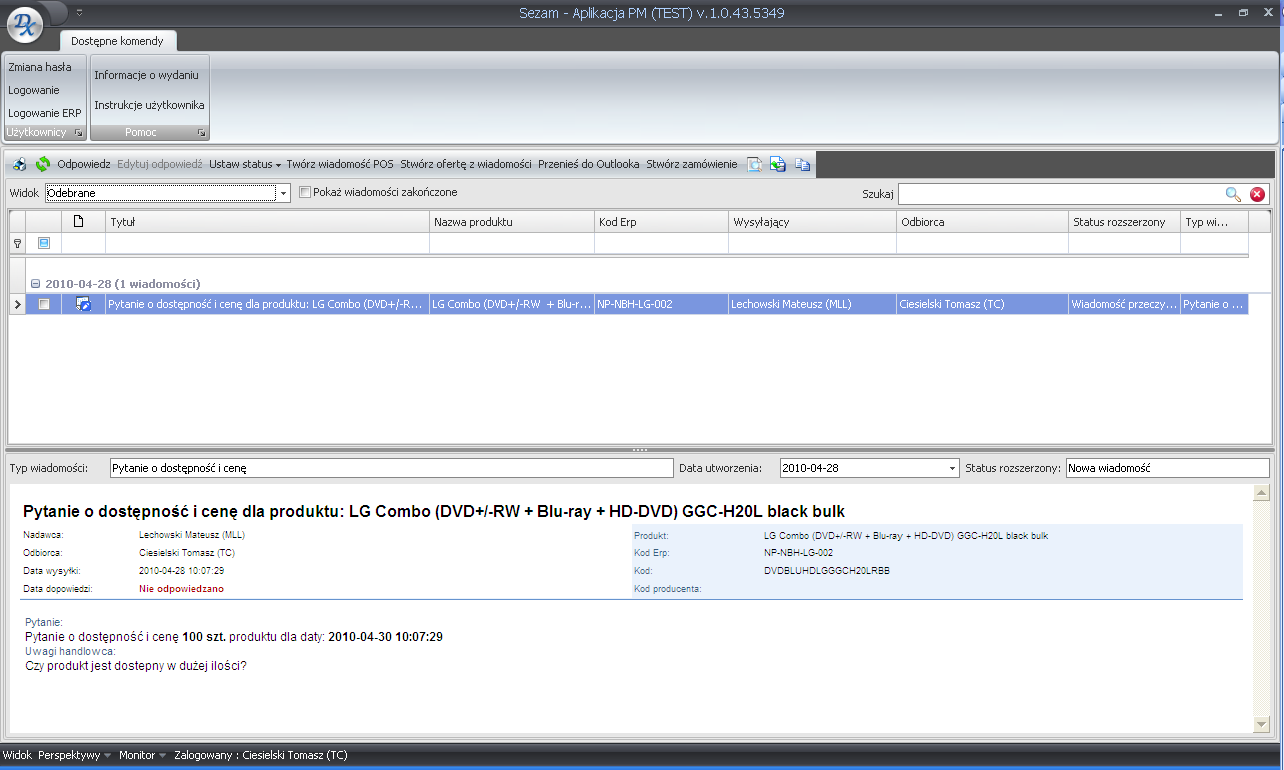
Task: Click 'Nie odpowiedziano' in message details
Action: tap(181, 589)
